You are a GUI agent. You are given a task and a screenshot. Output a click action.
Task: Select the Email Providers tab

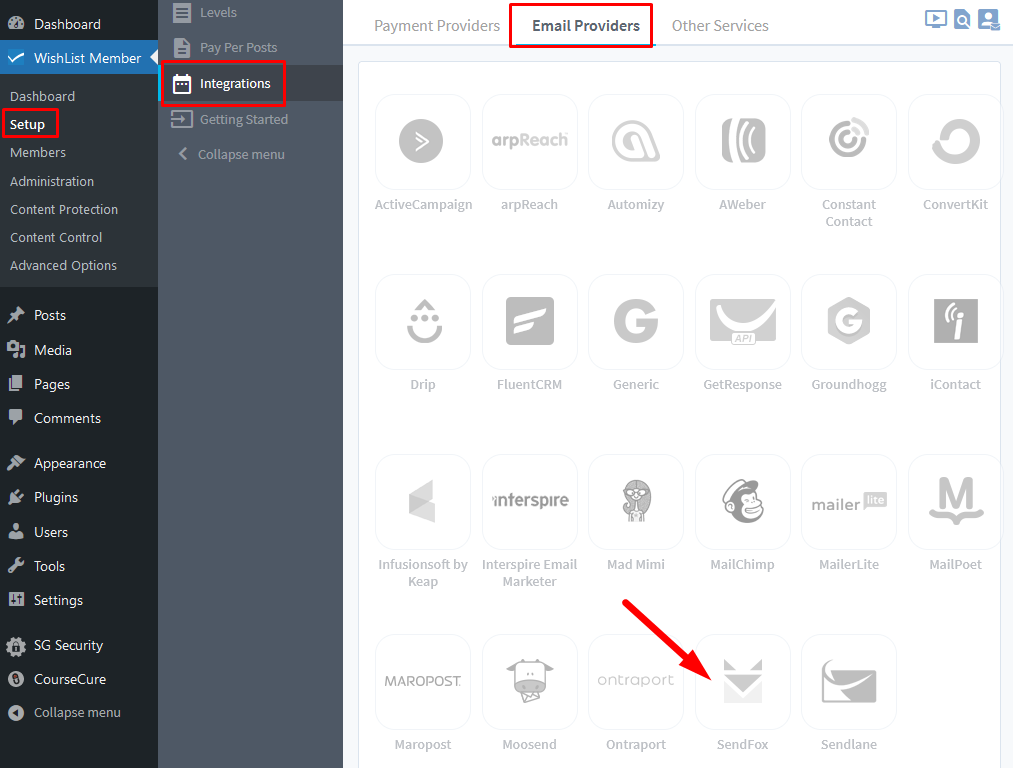coord(585,26)
